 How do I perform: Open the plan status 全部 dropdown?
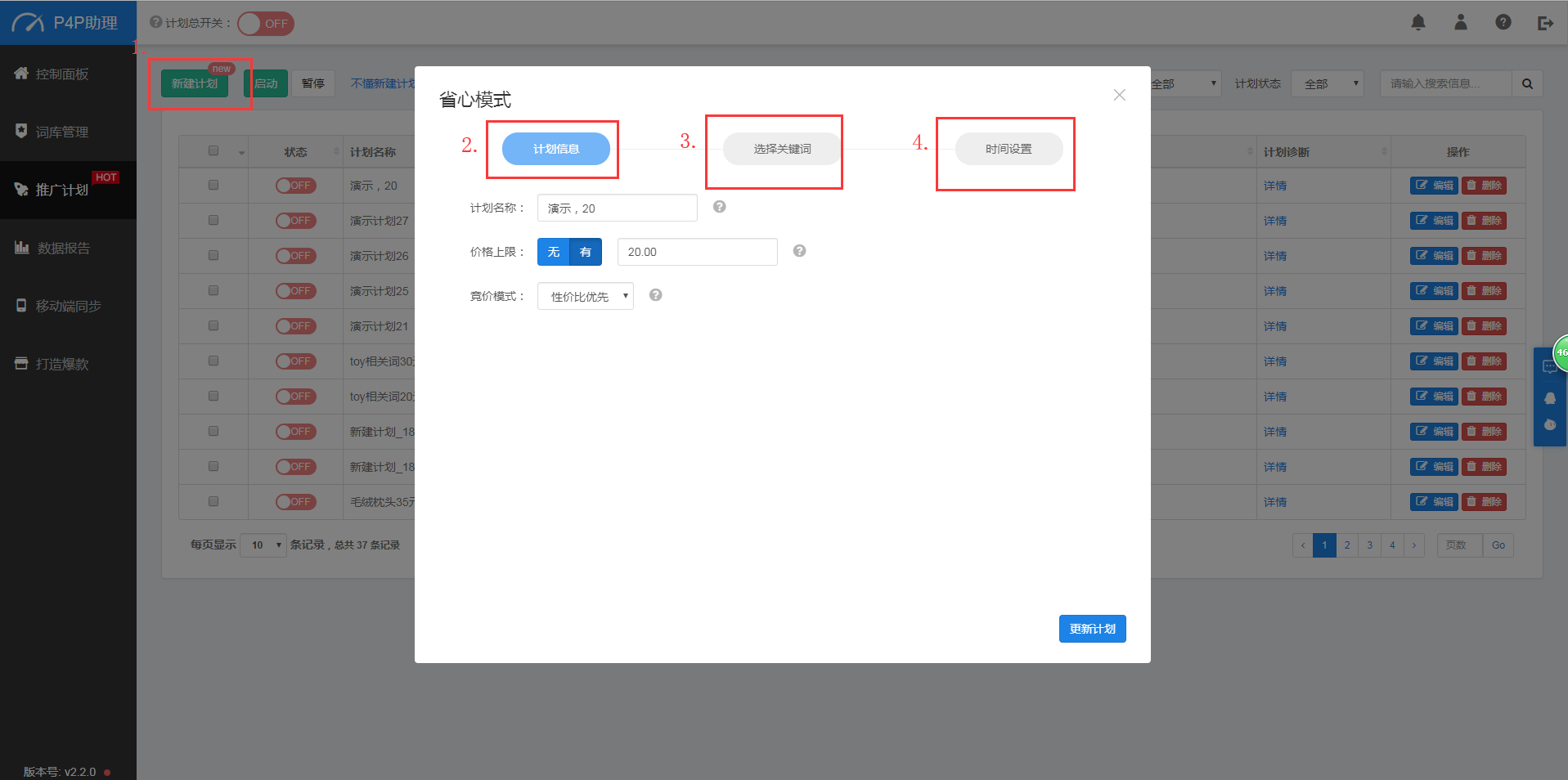pyautogui.click(x=1328, y=83)
